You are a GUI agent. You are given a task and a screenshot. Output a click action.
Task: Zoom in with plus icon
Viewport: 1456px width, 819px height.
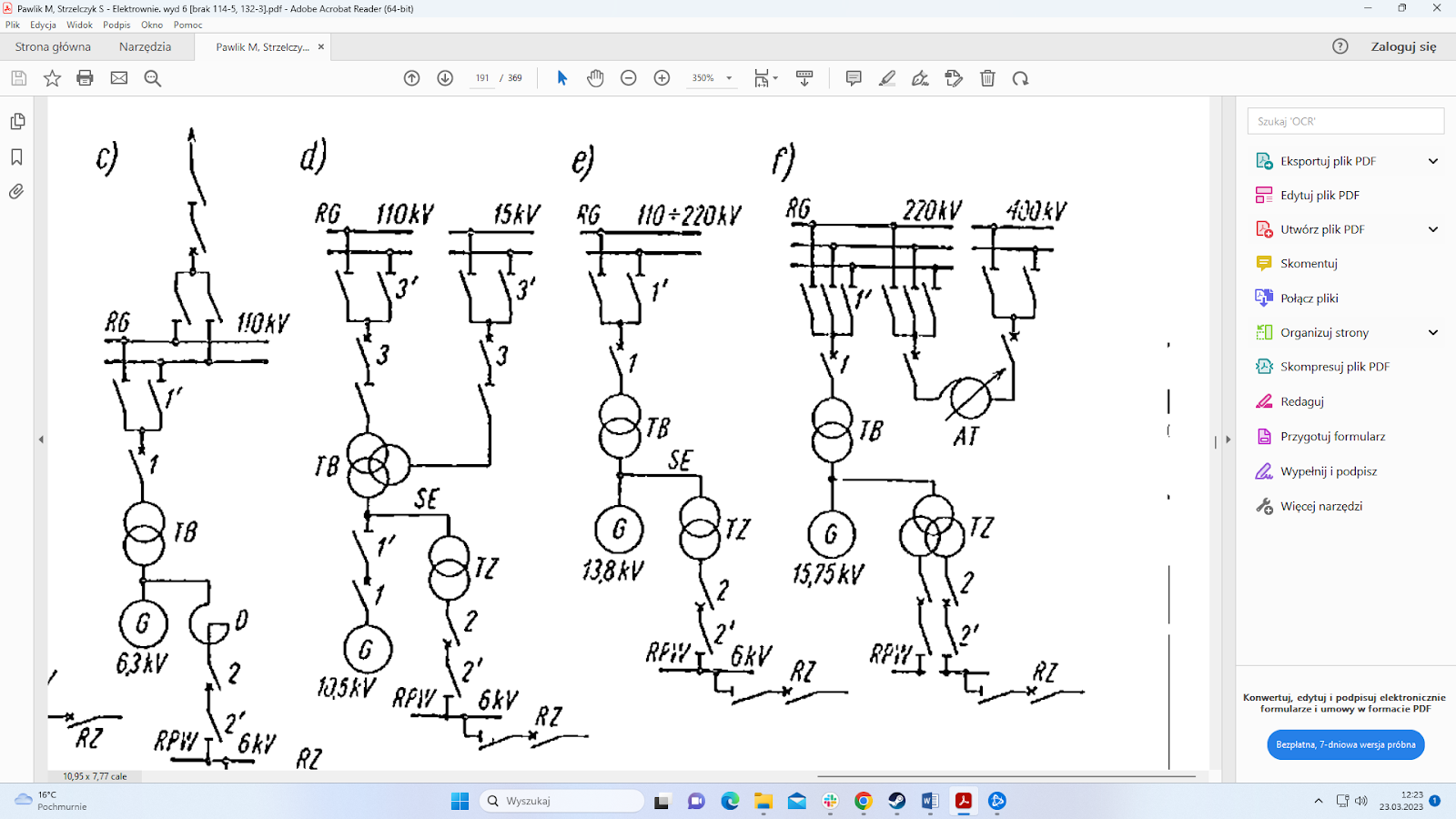[662, 78]
